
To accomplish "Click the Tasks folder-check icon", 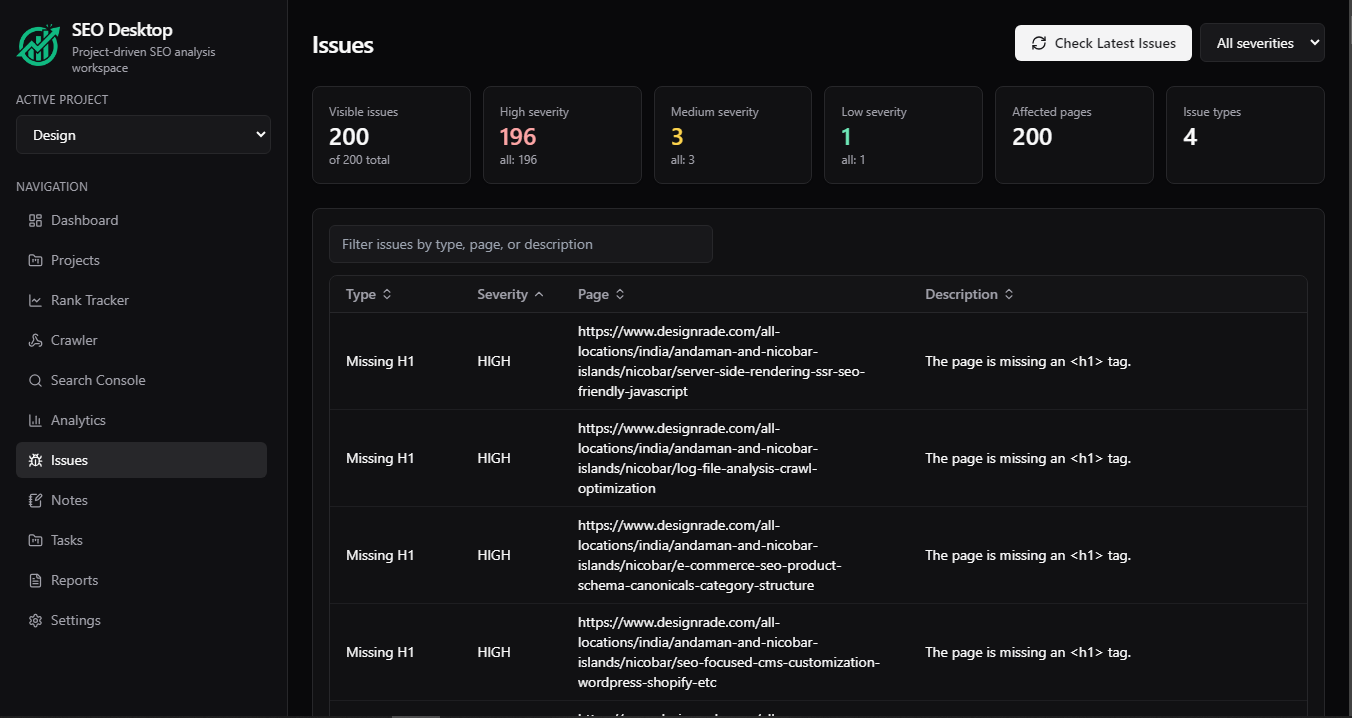I will 35,540.
